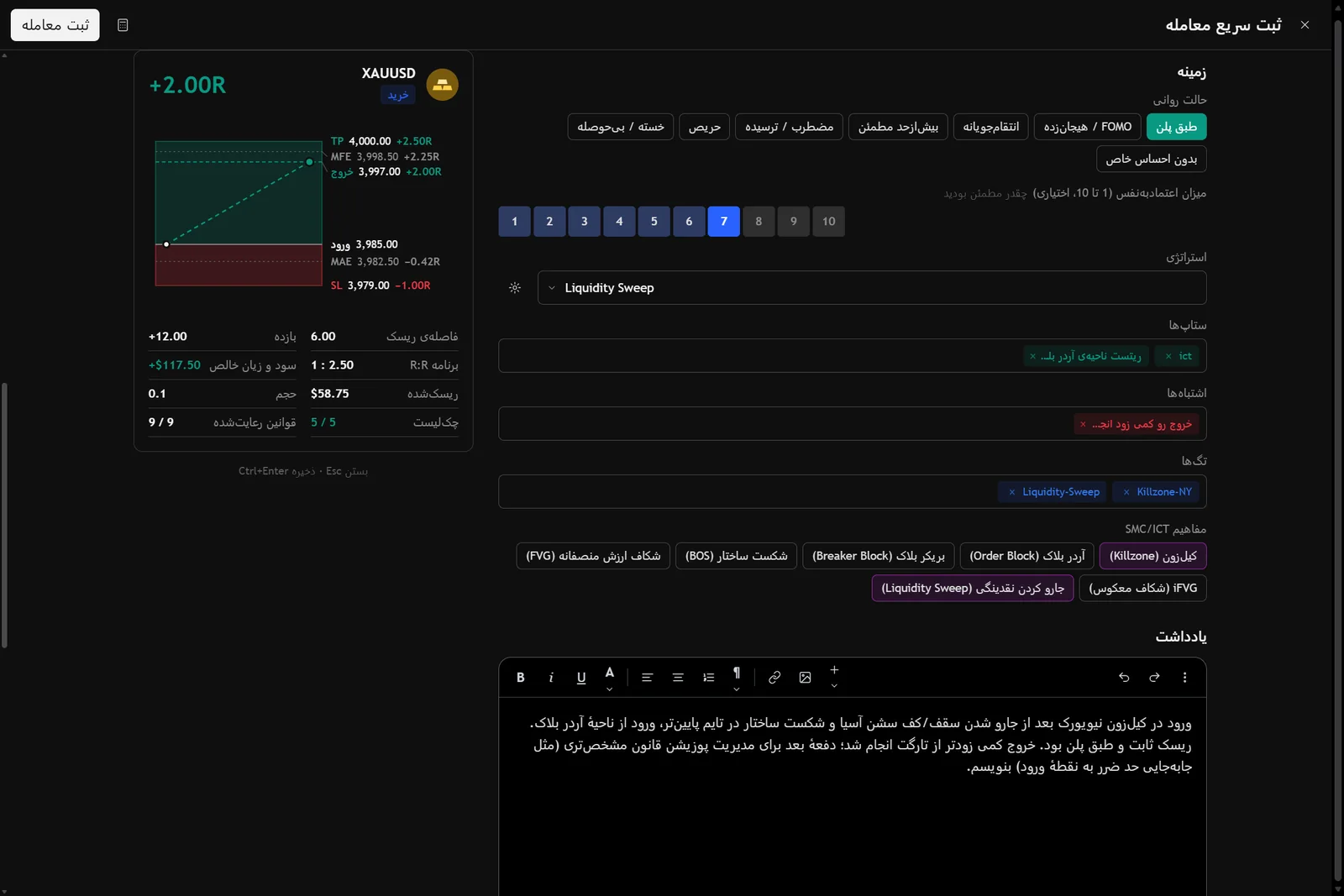Click the calculator icon in header
The width and height of the screenshot is (1344, 896).
coord(123,25)
